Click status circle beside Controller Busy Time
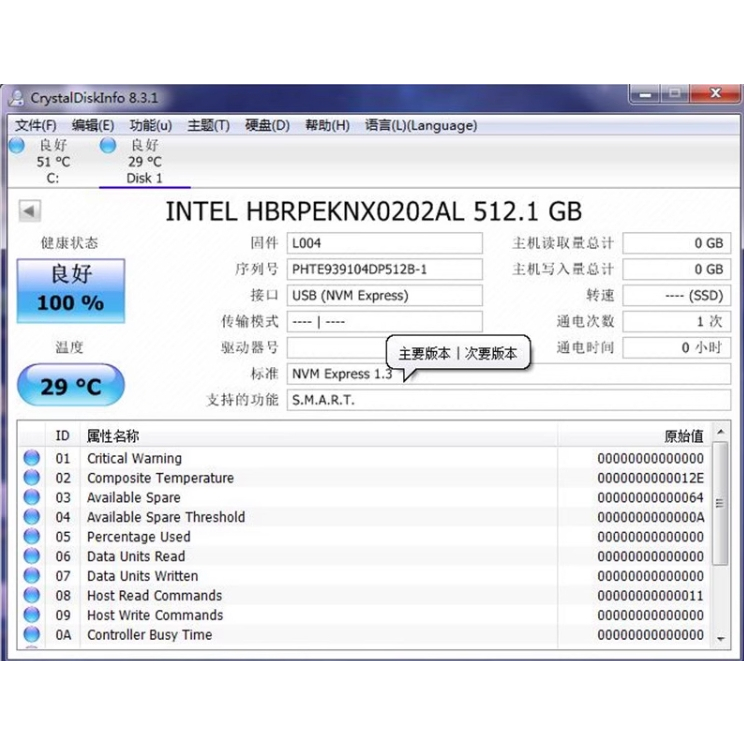Viewport: 744px width, 744px height. coord(32,635)
